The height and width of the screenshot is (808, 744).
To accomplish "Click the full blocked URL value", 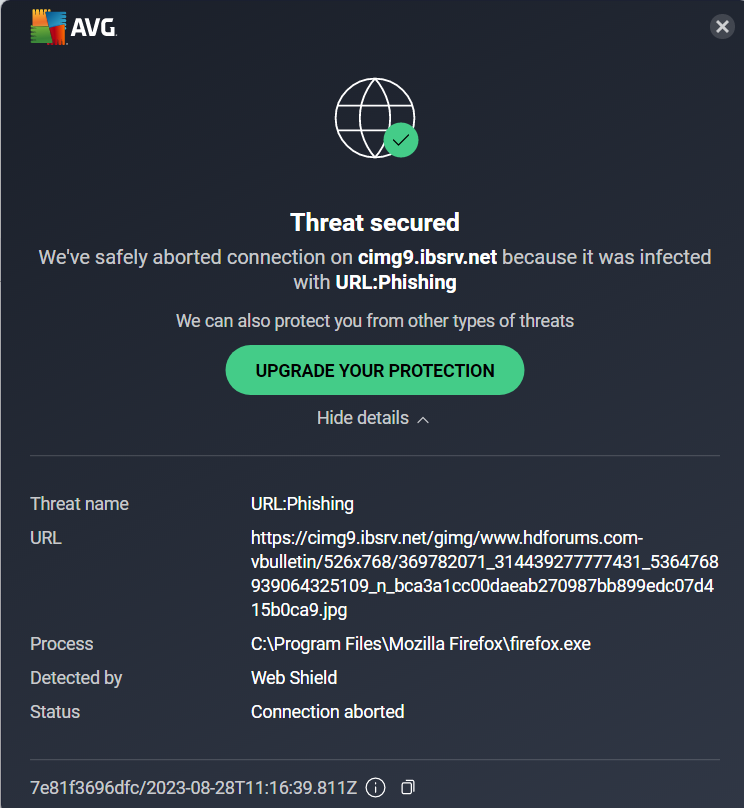I will [x=484, y=573].
